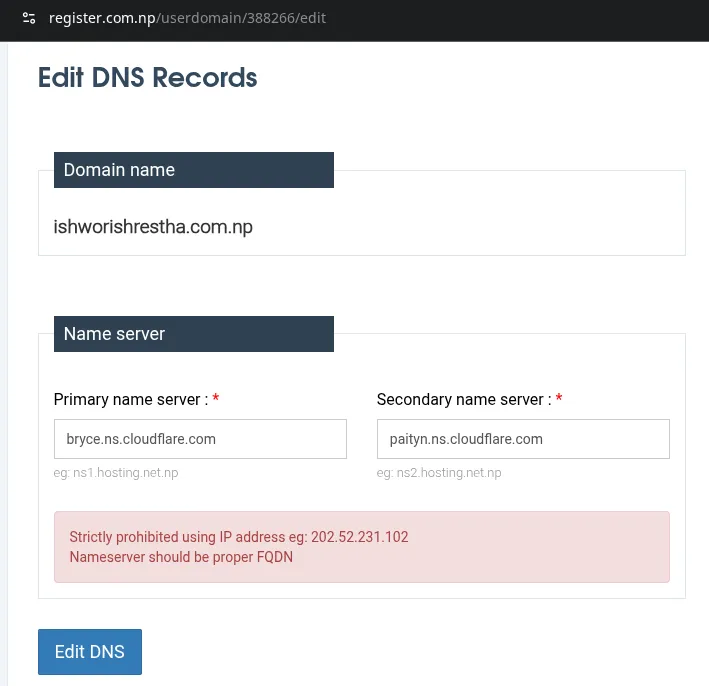Focus the Primary name server input field
This screenshot has height=686, width=709.
200,439
